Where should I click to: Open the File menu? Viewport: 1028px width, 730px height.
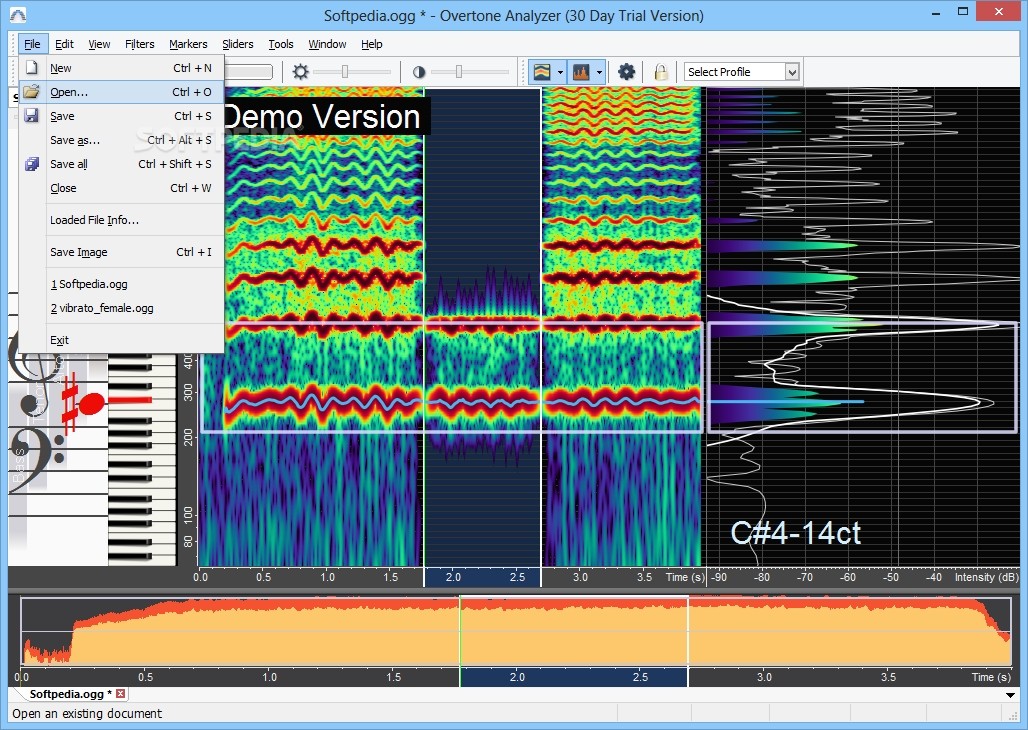(32, 44)
